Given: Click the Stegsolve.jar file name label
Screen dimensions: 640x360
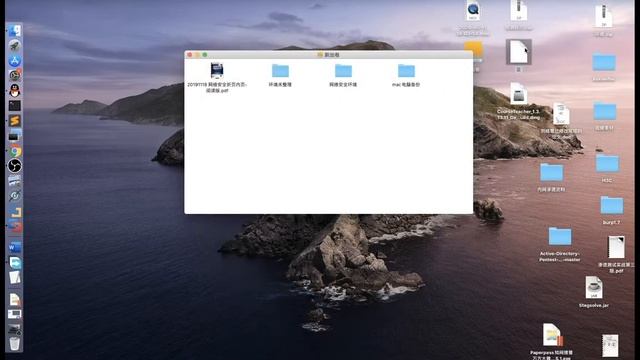Looking at the screenshot, I should click(594, 305).
